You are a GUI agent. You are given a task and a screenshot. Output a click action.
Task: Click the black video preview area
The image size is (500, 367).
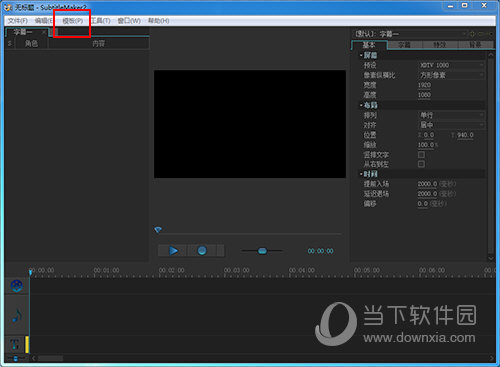tap(250, 124)
